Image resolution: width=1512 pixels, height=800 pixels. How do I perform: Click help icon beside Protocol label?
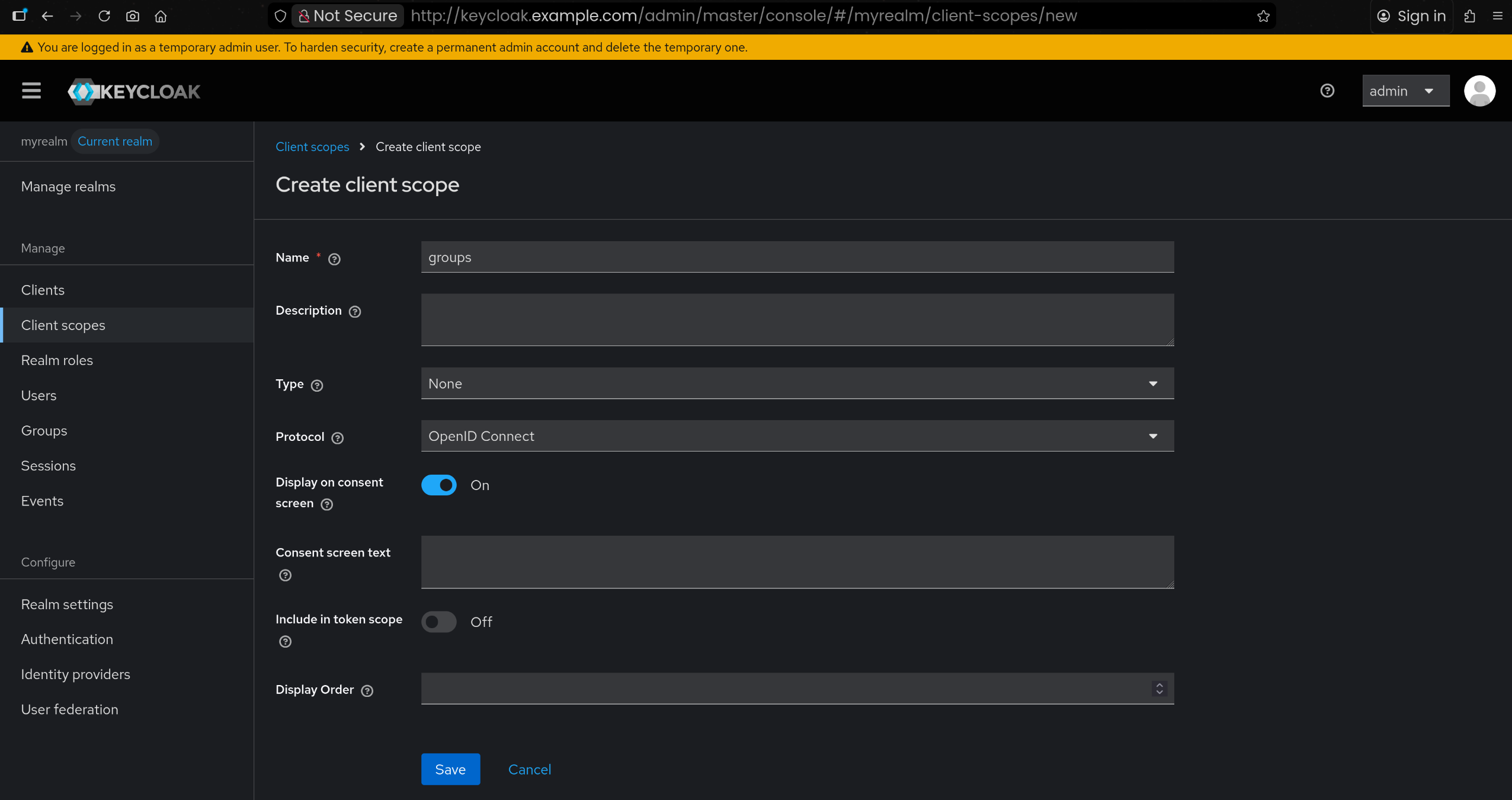pos(338,438)
